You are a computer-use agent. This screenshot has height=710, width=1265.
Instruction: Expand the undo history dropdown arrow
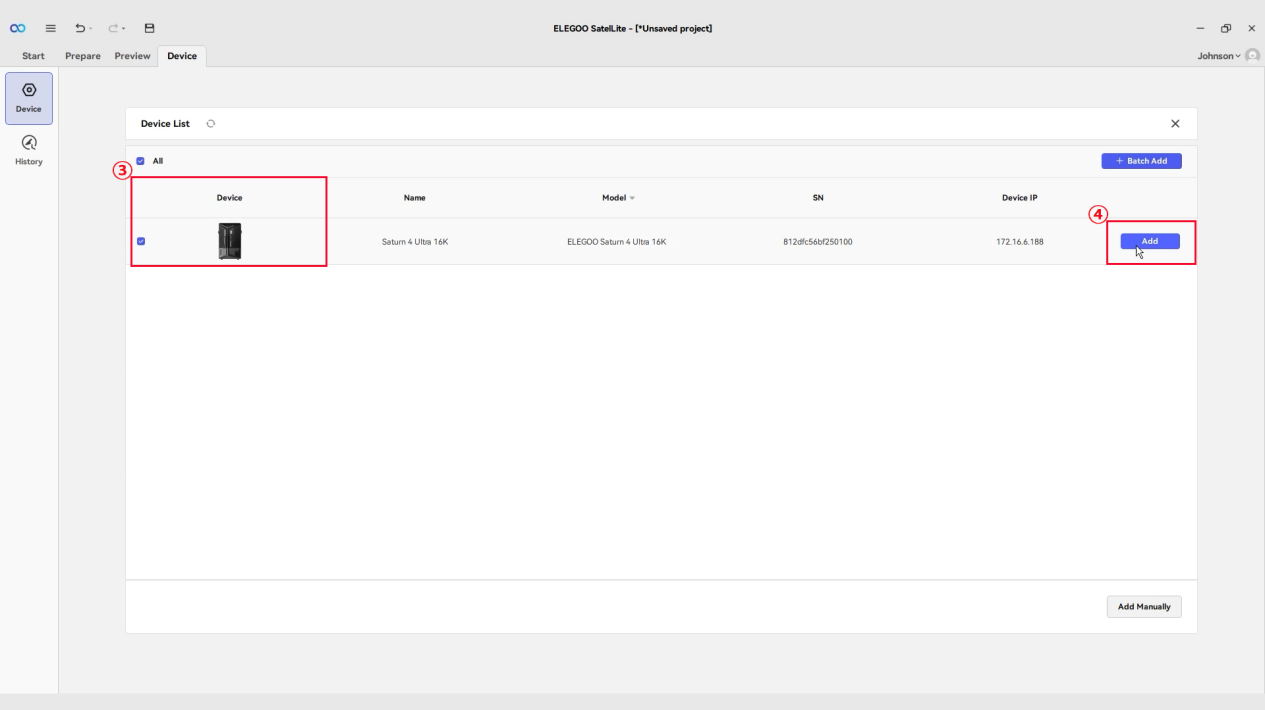90,29
